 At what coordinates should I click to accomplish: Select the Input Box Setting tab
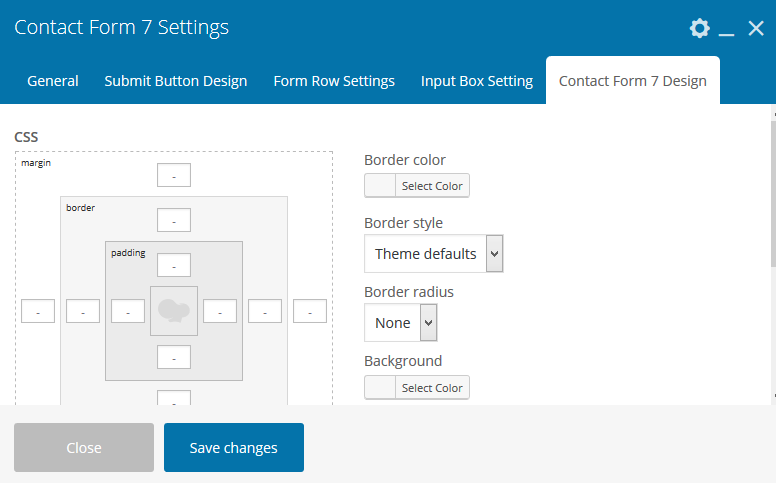click(x=477, y=81)
